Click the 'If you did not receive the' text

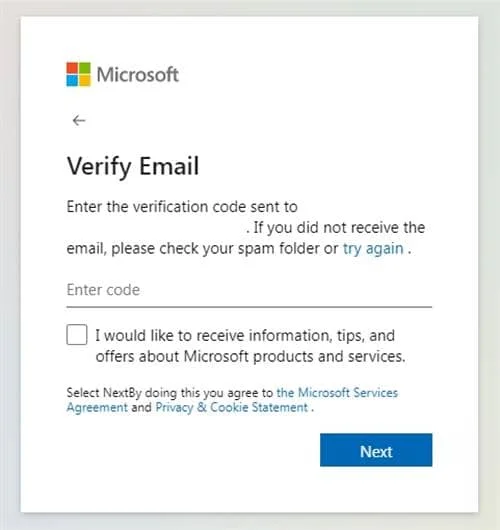coord(339,227)
